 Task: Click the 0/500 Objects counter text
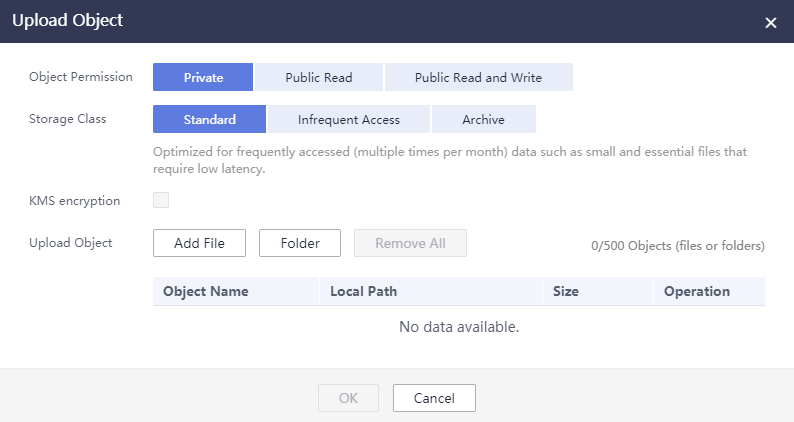(x=678, y=246)
